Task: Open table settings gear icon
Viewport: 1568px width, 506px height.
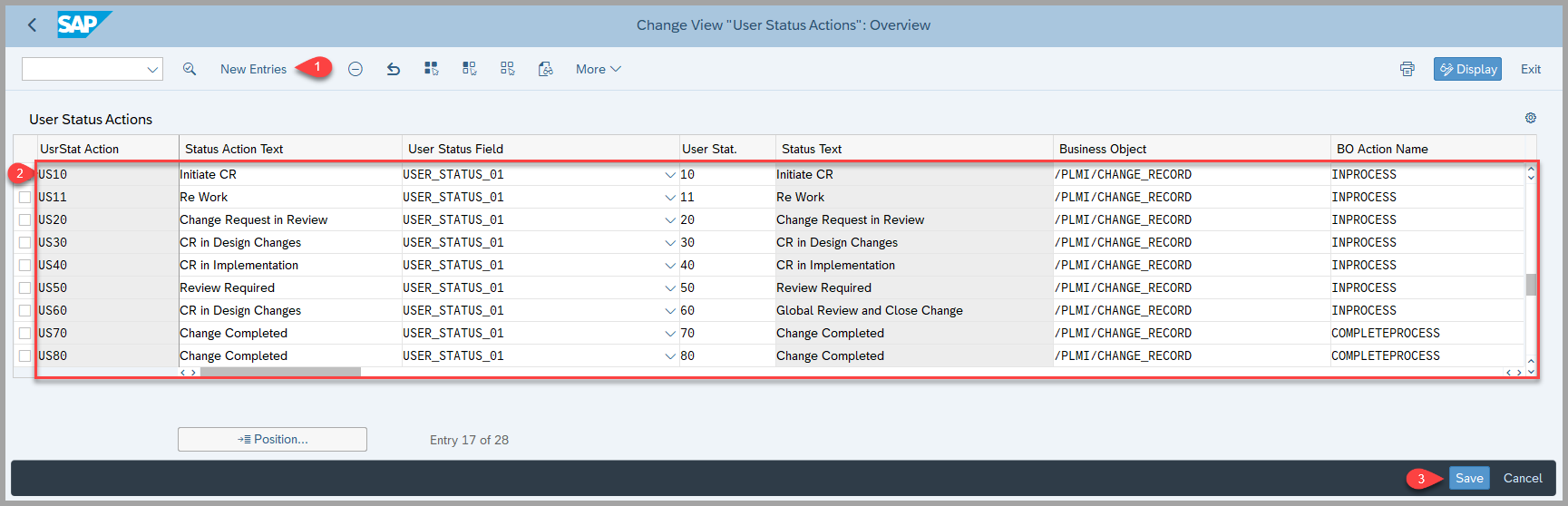Action: [x=1531, y=118]
